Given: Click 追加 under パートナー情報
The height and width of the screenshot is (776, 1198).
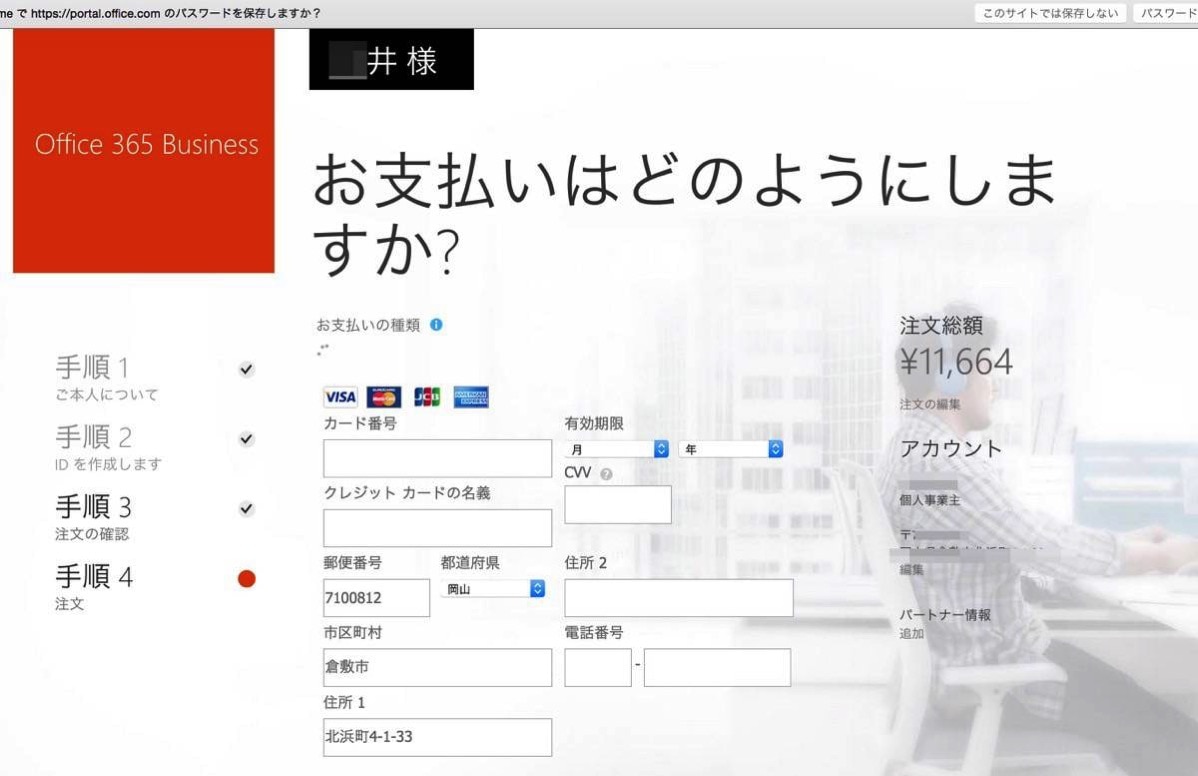Looking at the screenshot, I should (x=911, y=633).
